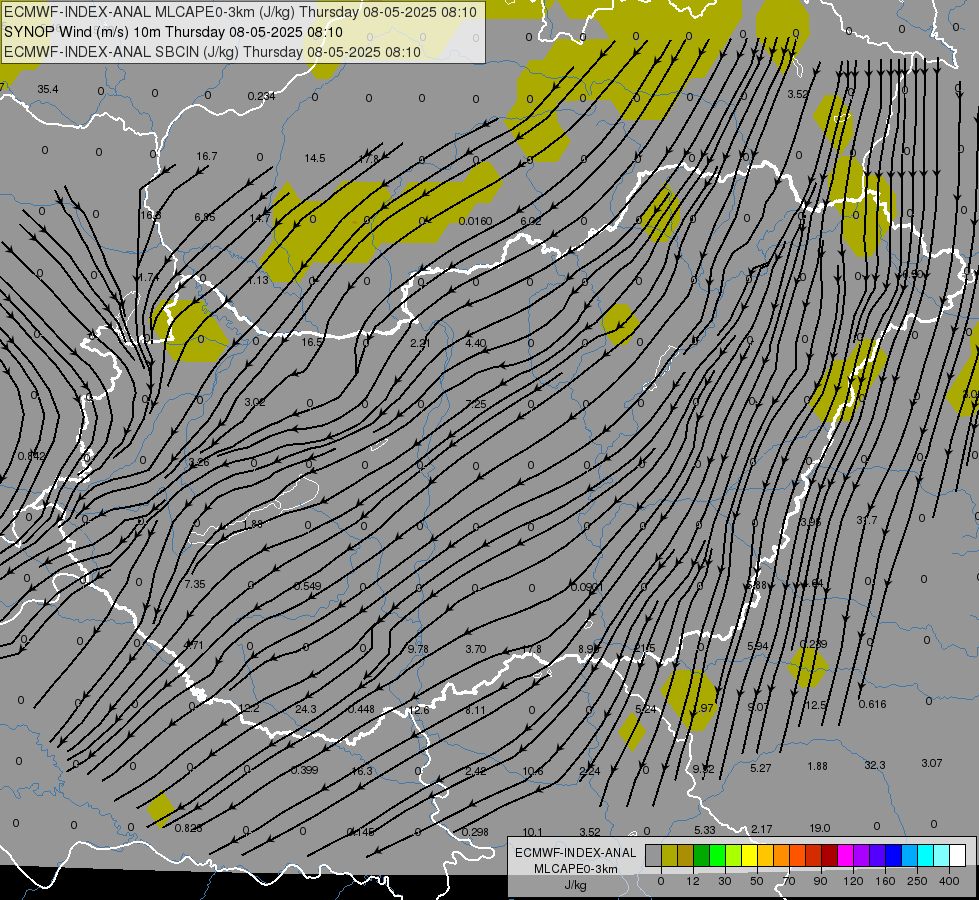Click the map value 0.399
This screenshot has width=979, height=900.
tap(305, 770)
